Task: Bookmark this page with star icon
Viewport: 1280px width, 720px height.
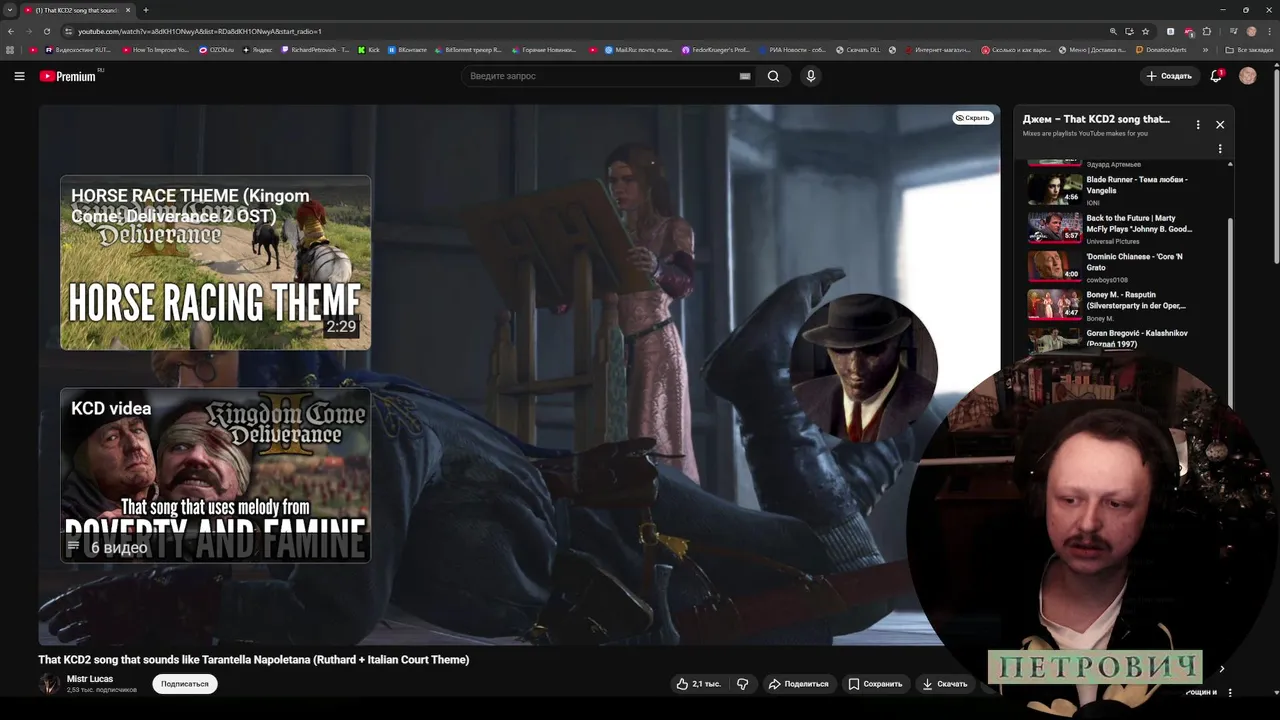Action: (x=1146, y=31)
